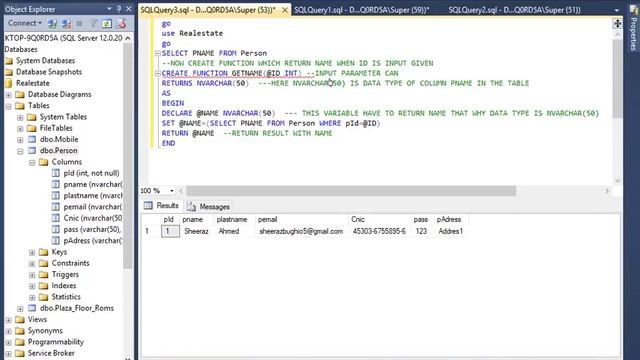This screenshot has height=360, width=640.
Task: Switch to the Results tab
Action: pyautogui.click(x=161, y=206)
